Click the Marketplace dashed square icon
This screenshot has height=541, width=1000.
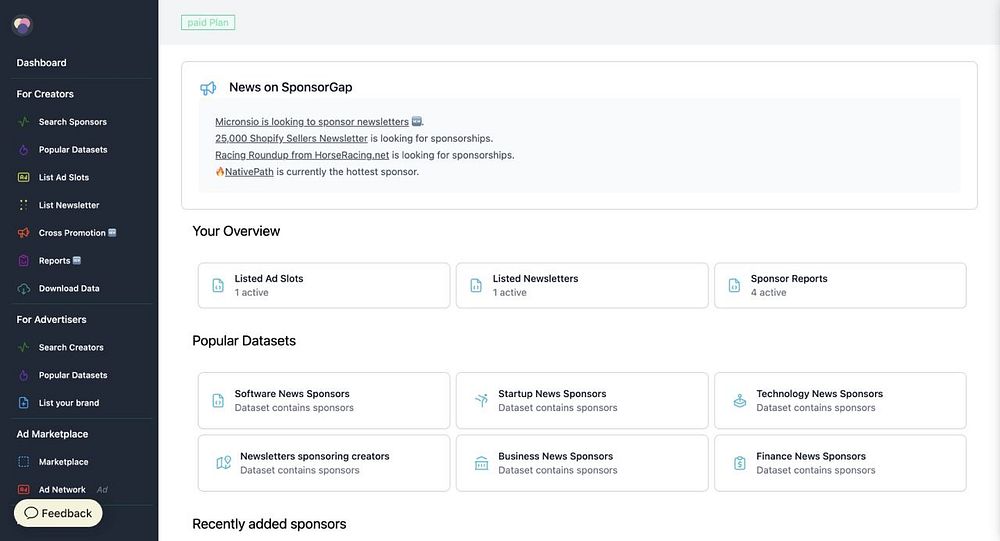(24, 462)
